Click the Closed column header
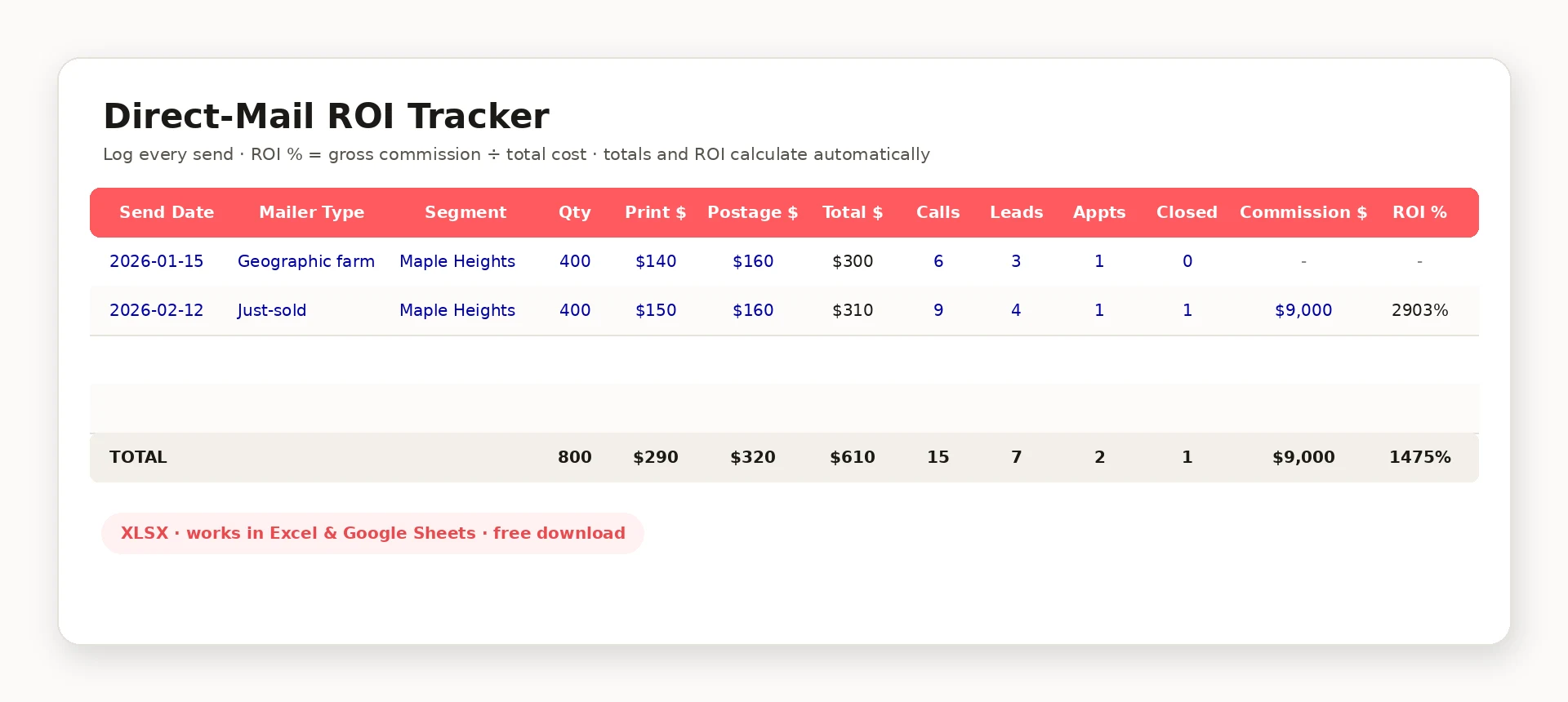 click(1187, 212)
